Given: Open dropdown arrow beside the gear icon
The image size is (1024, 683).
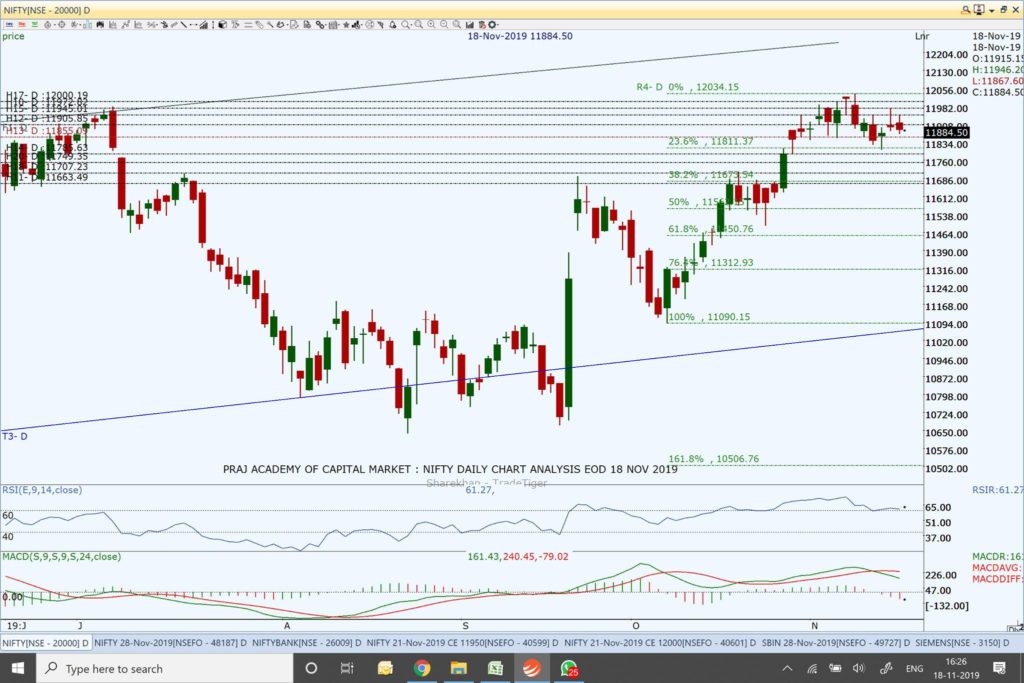Looking at the screenshot, I should click(499, 25).
